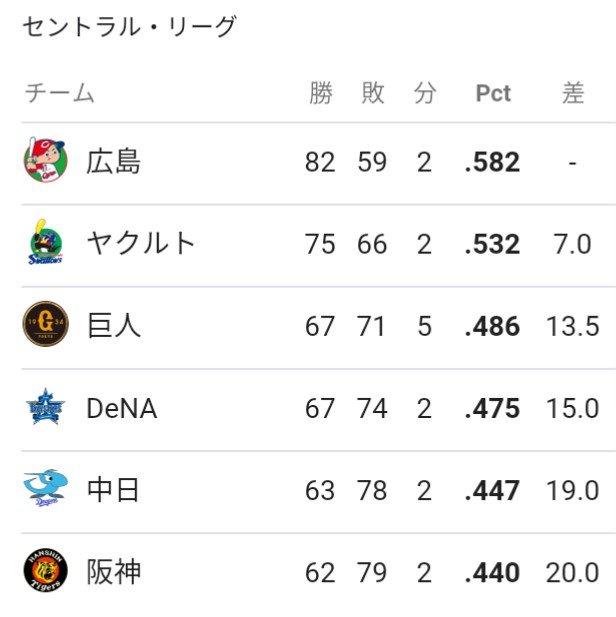616x617 pixels.
Task: Click the Hanshin Tigers team logo
Action: tap(46, 570)
